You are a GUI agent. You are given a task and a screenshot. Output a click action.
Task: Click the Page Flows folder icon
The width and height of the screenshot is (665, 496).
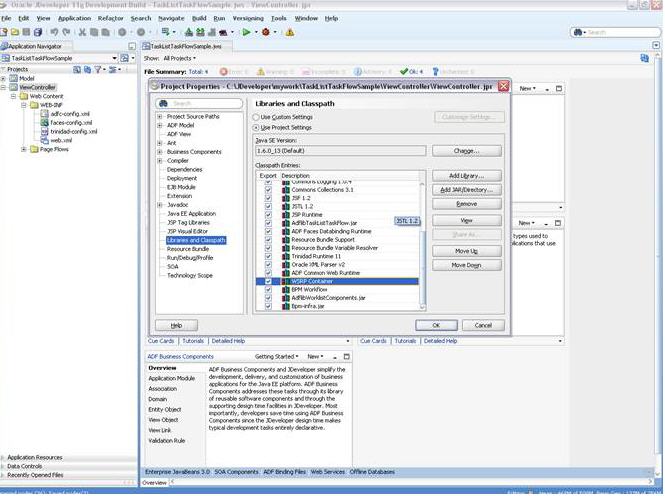34,149
